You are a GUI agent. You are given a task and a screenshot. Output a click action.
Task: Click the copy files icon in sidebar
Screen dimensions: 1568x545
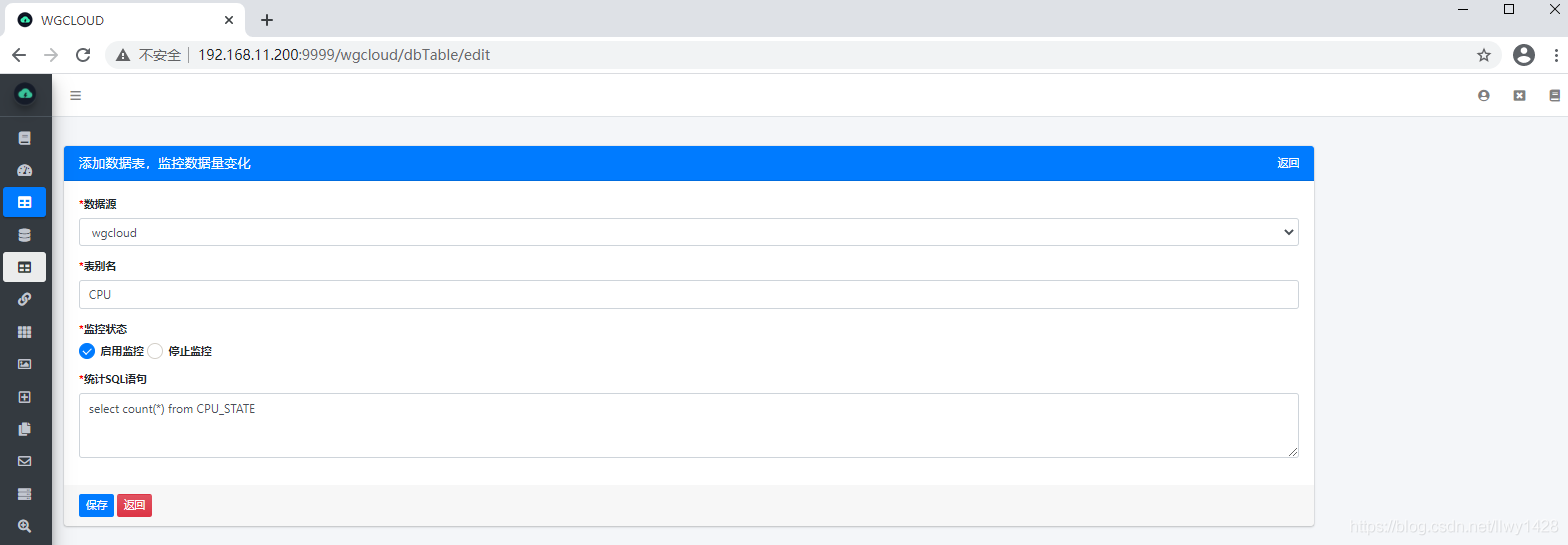25,429
